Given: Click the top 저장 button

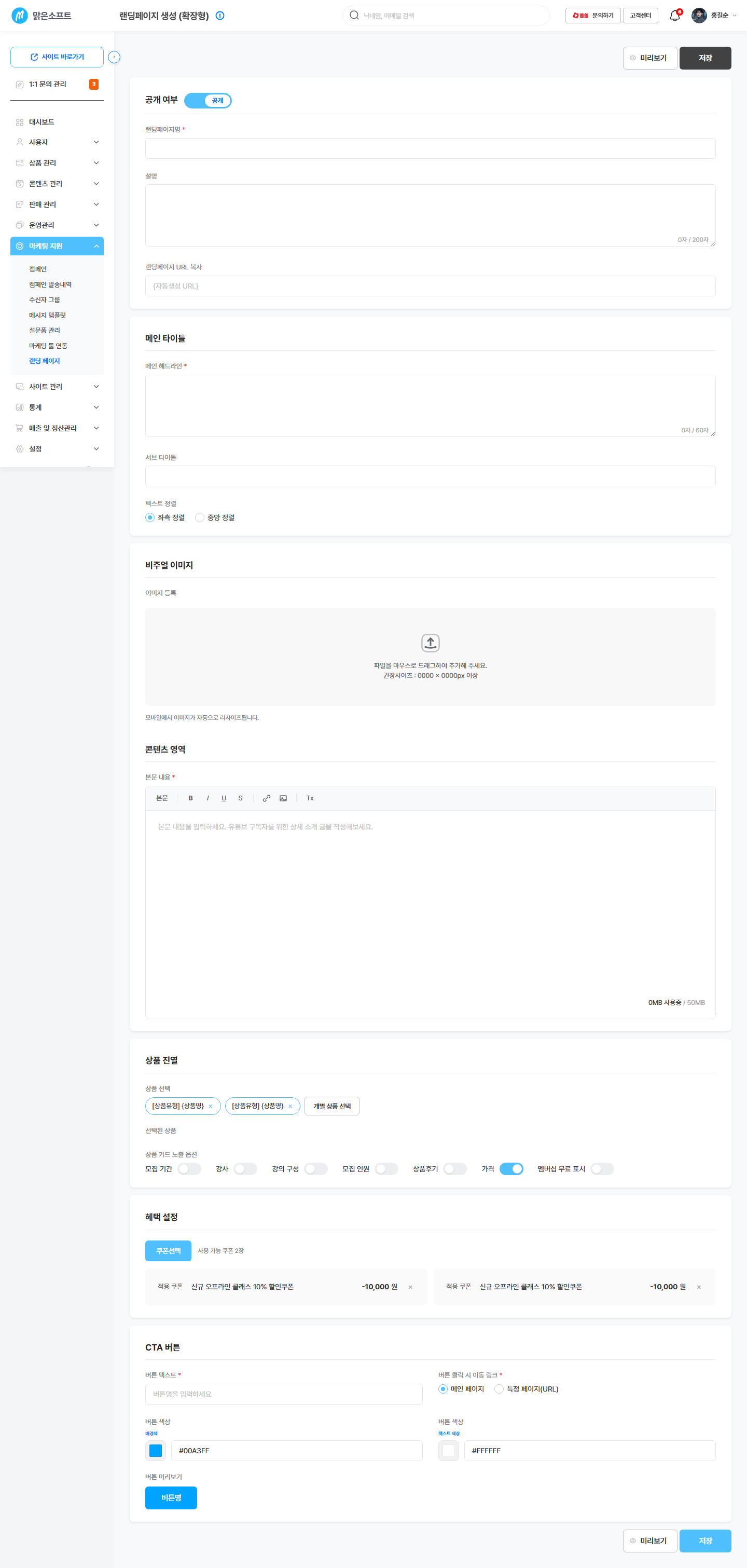Looking at the screenshot, I should pos(705,58).
